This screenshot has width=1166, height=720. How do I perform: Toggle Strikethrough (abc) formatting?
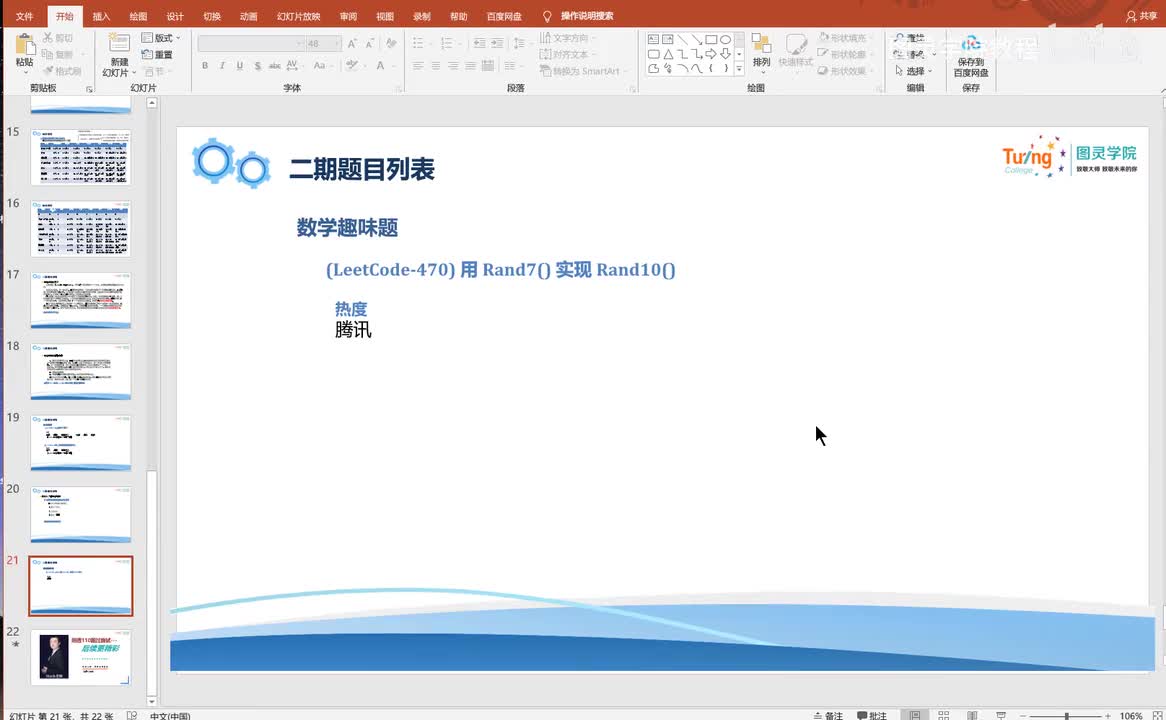[274, 65]
